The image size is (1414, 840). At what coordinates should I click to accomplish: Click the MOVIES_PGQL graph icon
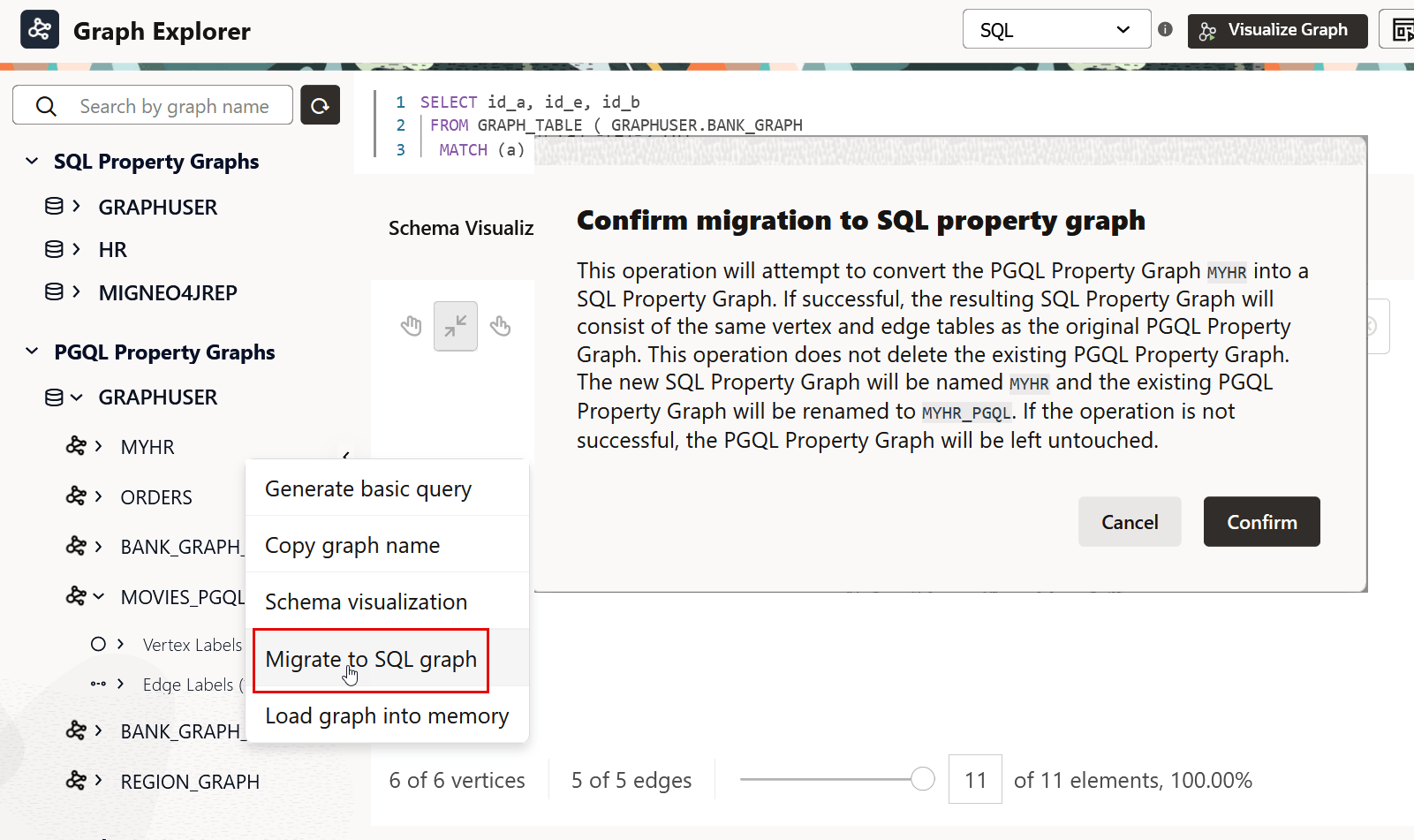[x=76, y=595]
